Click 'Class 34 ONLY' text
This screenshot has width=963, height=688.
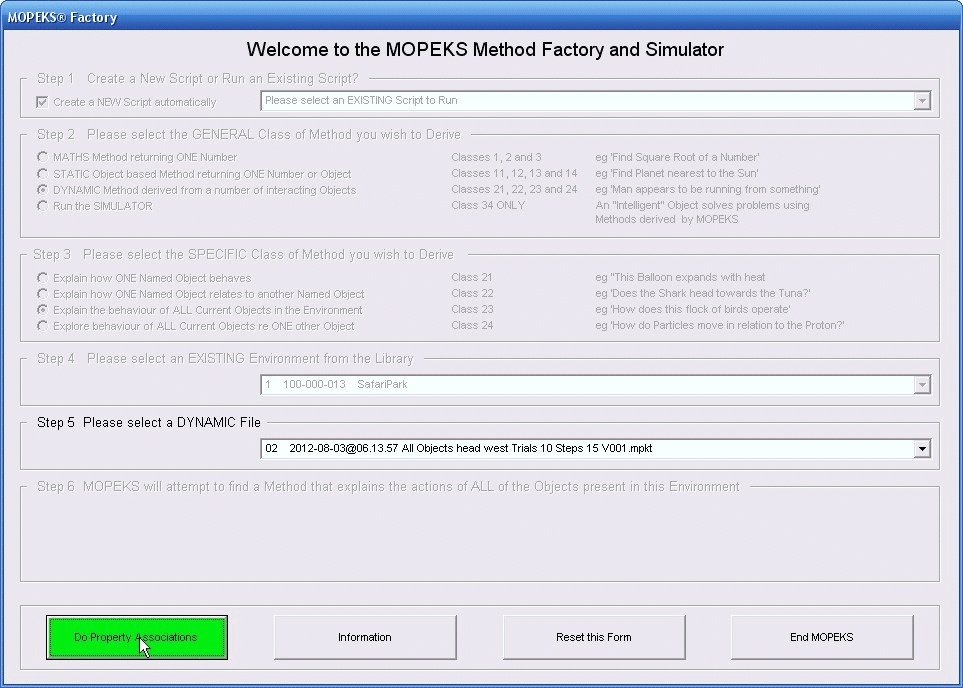[x=488, y=205]
